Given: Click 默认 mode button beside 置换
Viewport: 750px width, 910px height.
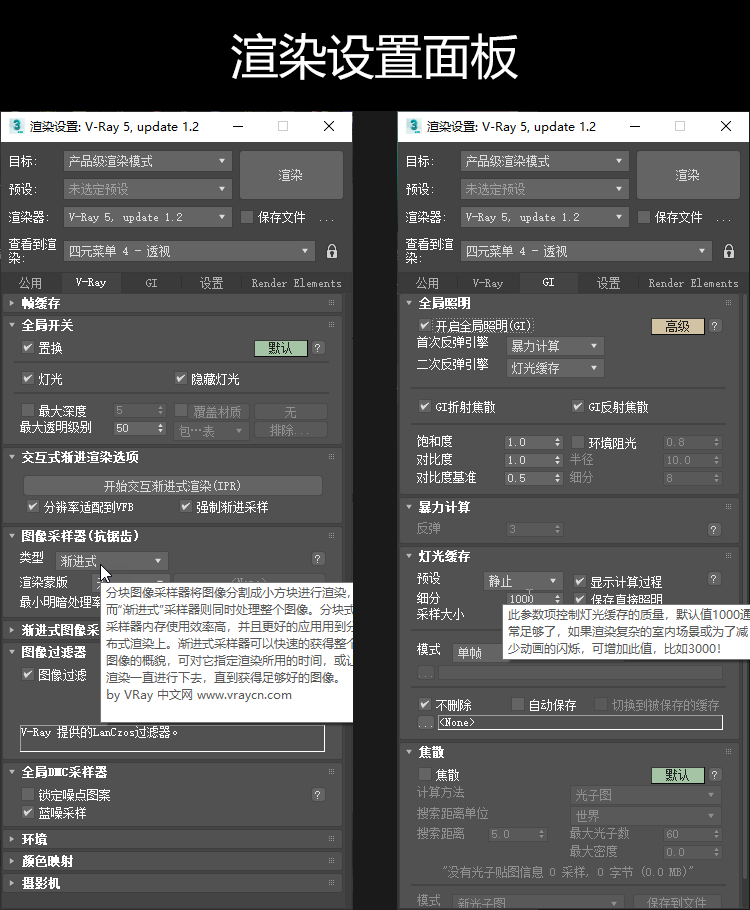Looking at the screenshot, I should pos(280,348).
